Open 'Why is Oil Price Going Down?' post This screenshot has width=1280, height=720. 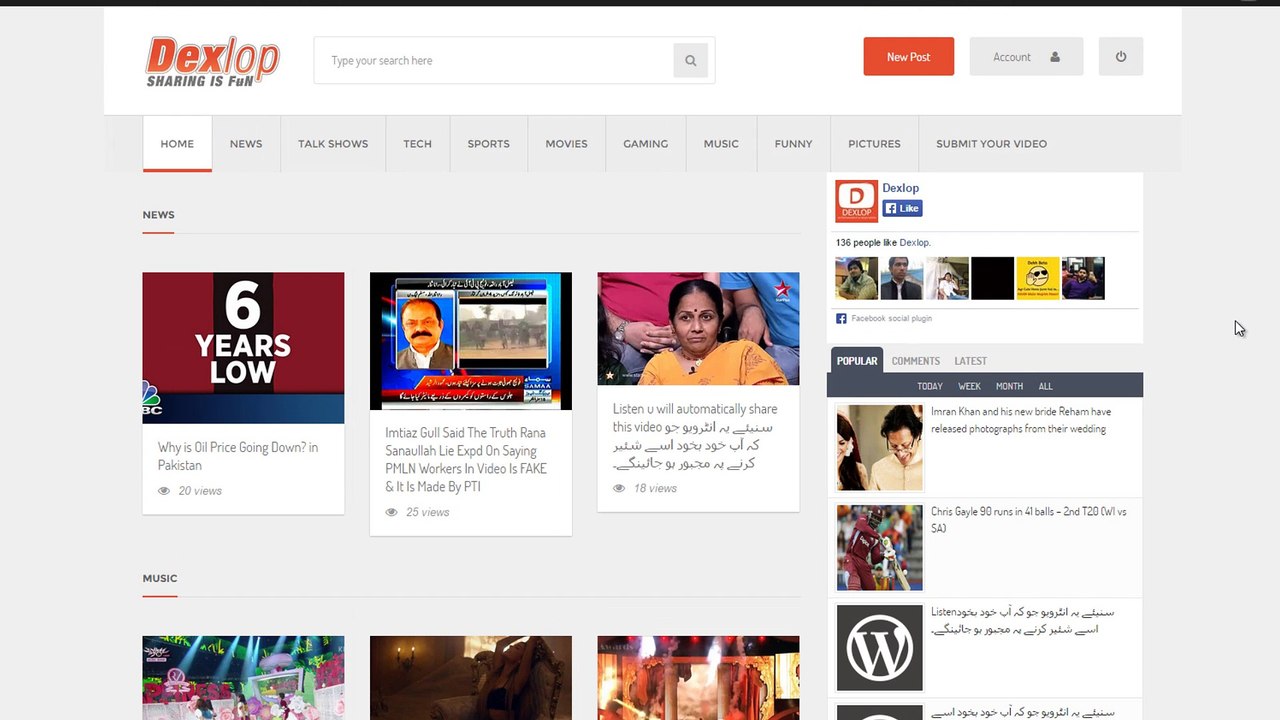click(238, 456)
